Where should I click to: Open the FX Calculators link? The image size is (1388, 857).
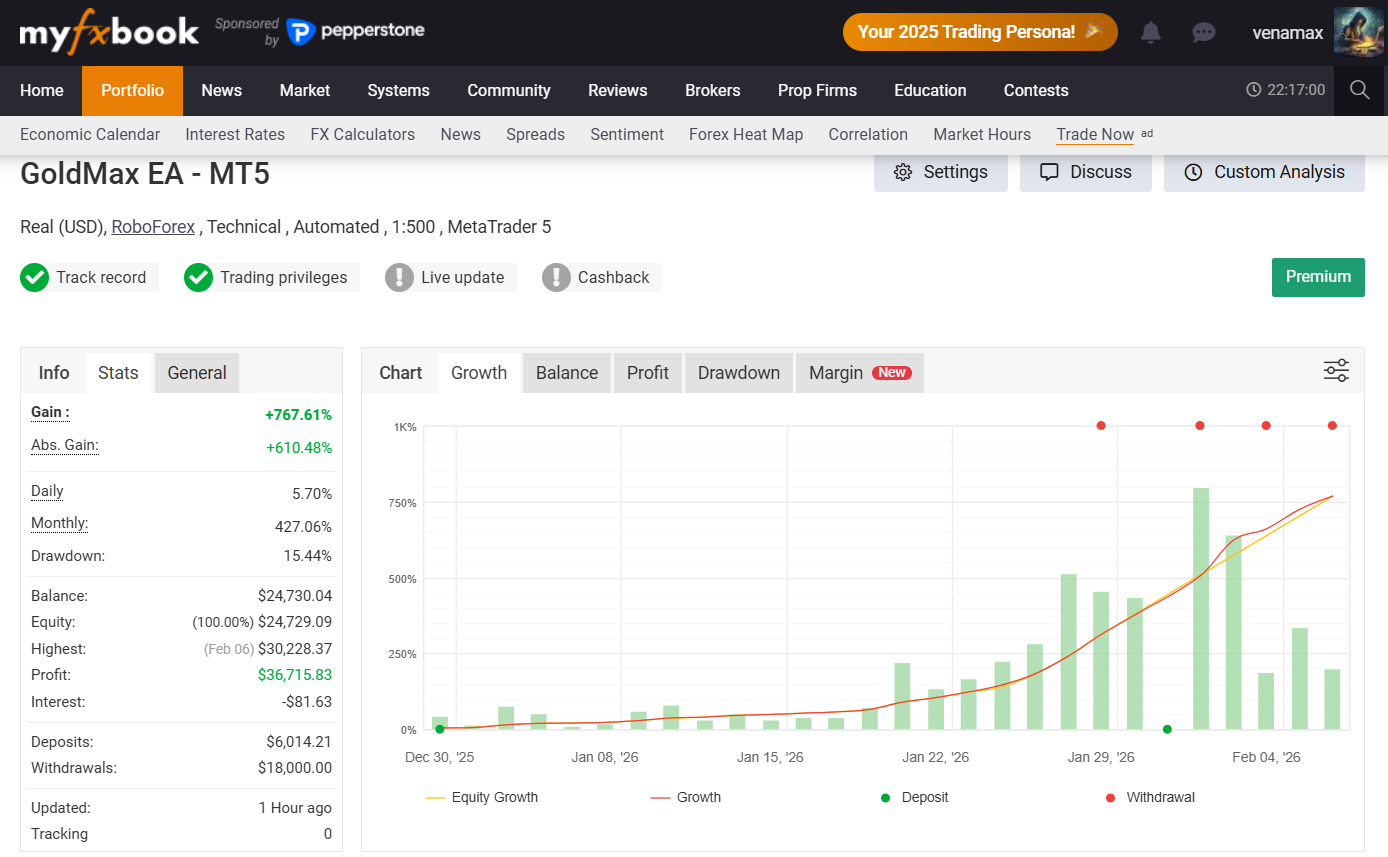pos(363,134)
